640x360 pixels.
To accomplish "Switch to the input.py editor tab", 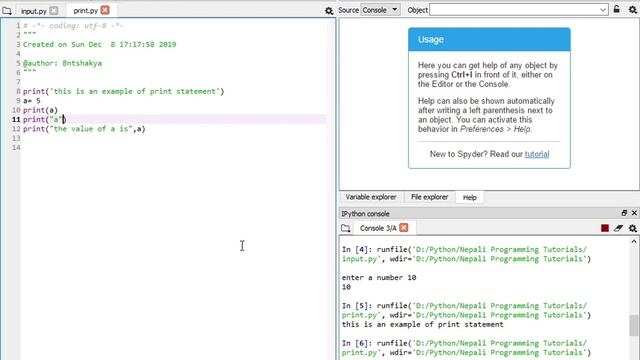I will 34,11.
